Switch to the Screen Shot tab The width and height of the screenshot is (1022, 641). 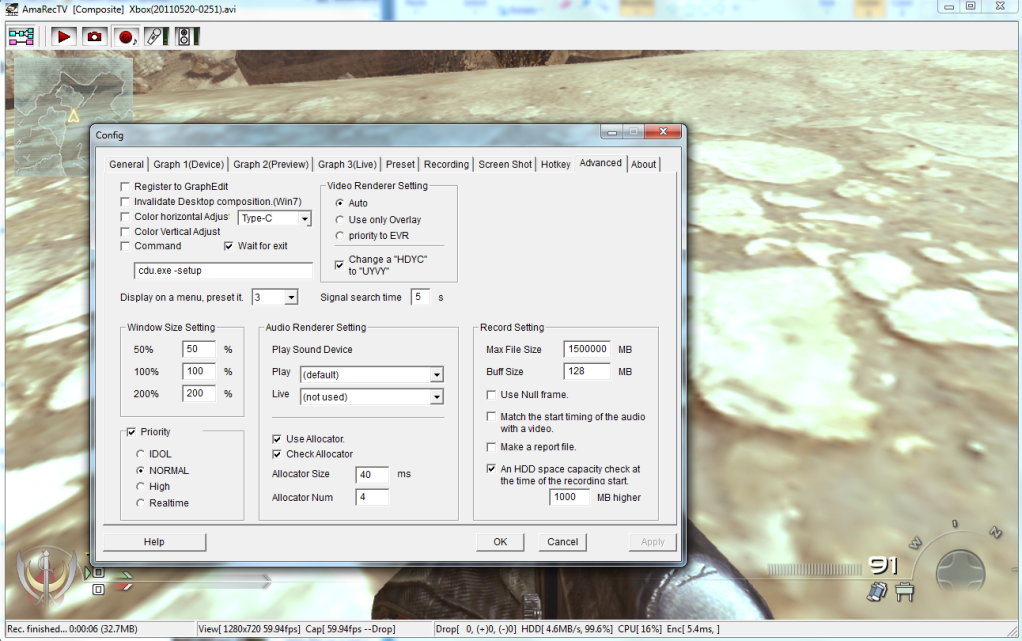(505, 164)
